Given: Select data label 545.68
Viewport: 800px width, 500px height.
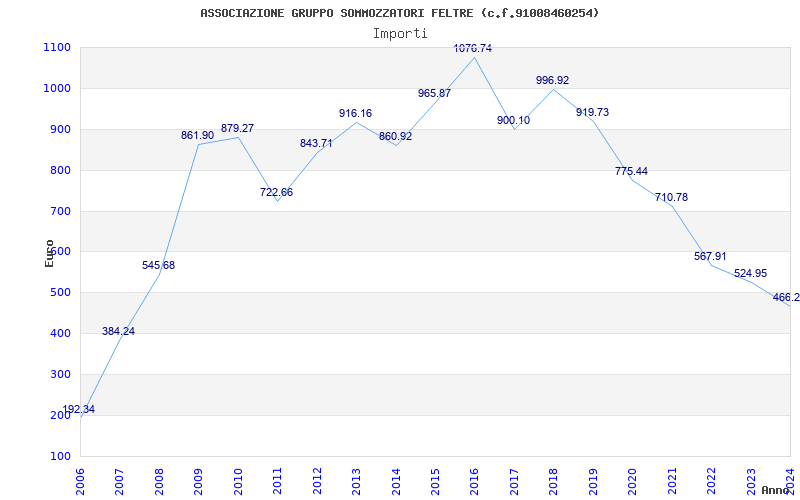Looking at the screenshot, I should pyautogui.click(x=158, y=265).
